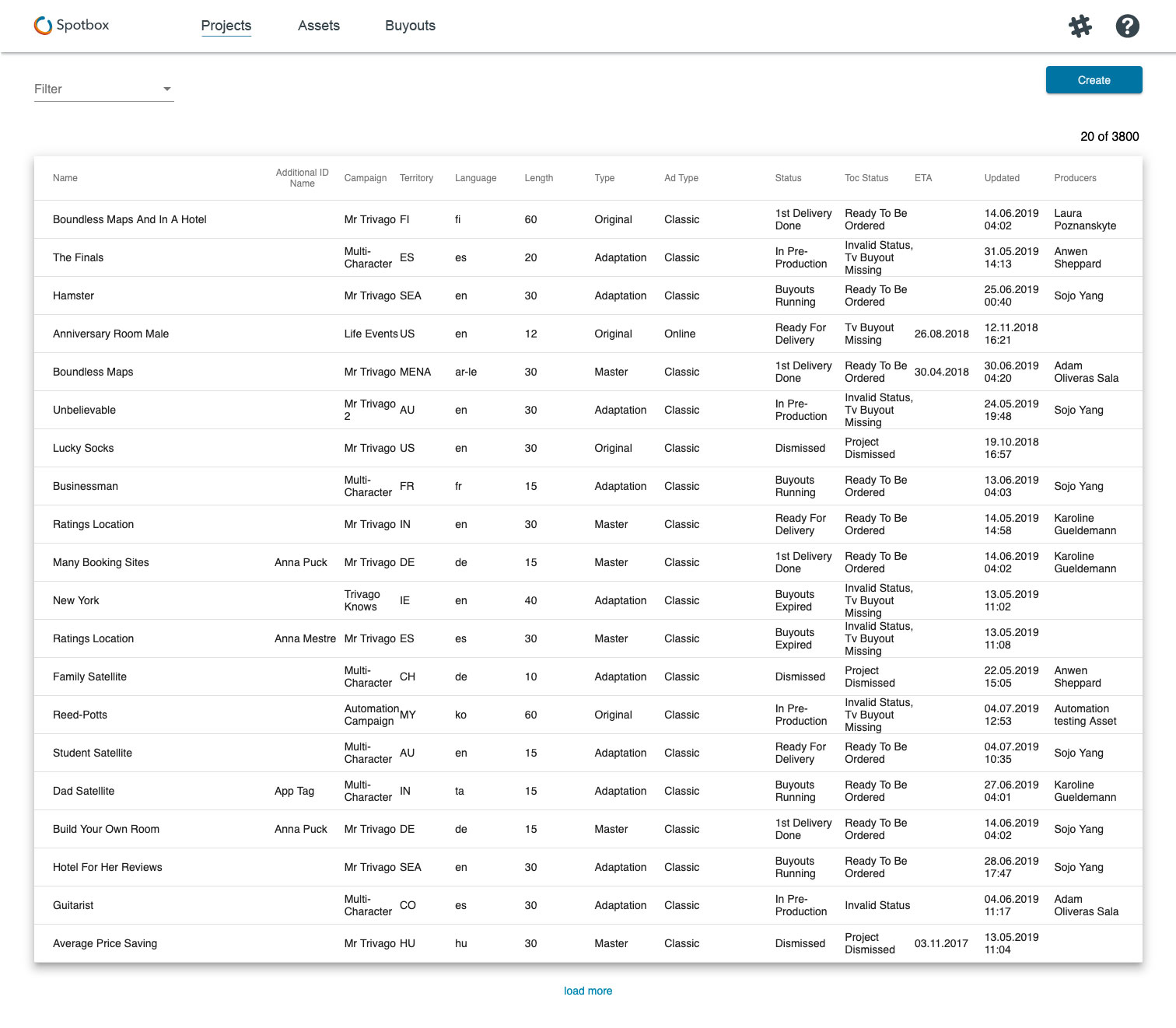Click the Spotbox logo icon

(x=40, y=25)
